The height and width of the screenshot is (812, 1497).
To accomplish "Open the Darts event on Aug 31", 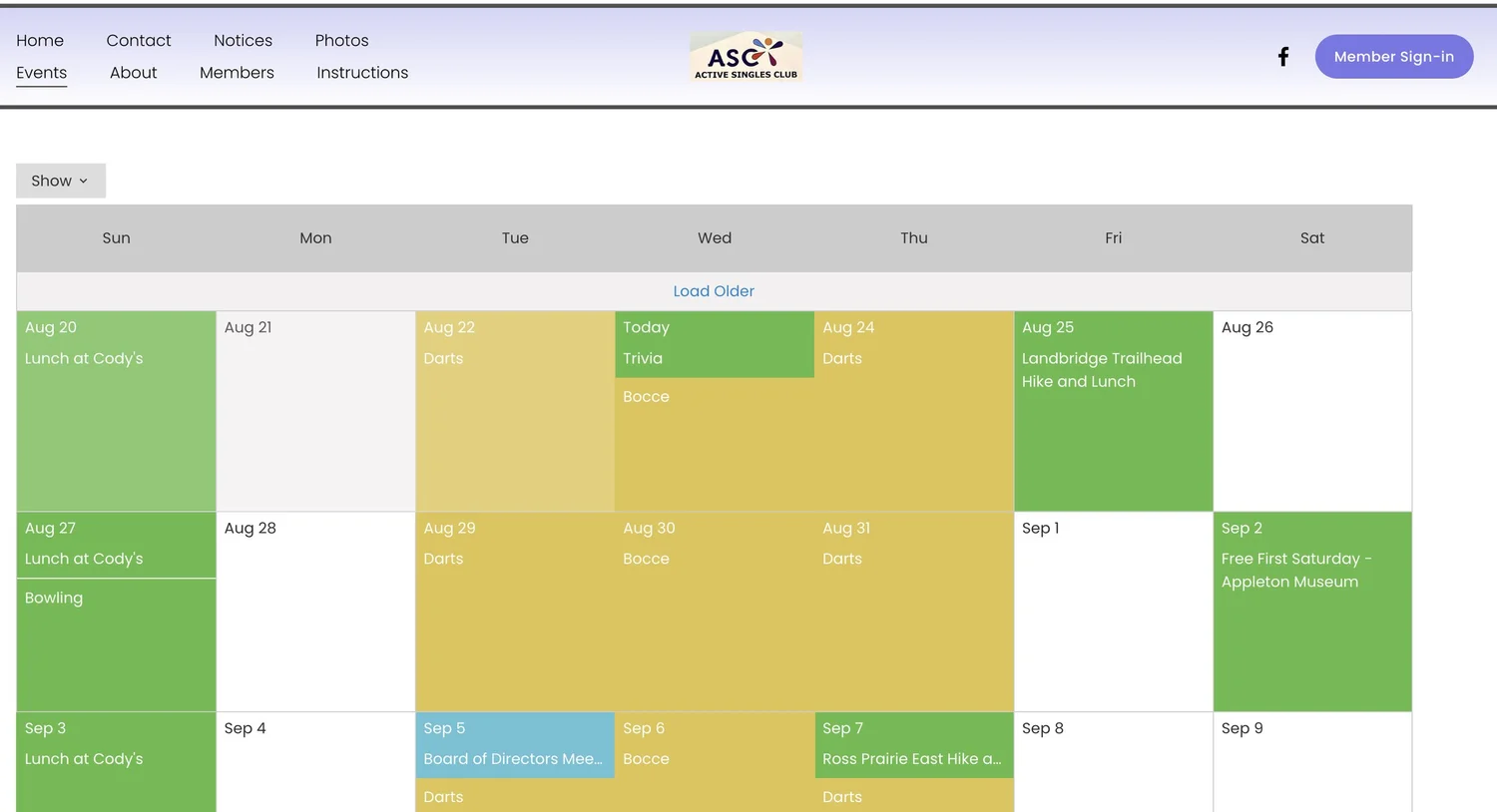I will pos(842,559).
